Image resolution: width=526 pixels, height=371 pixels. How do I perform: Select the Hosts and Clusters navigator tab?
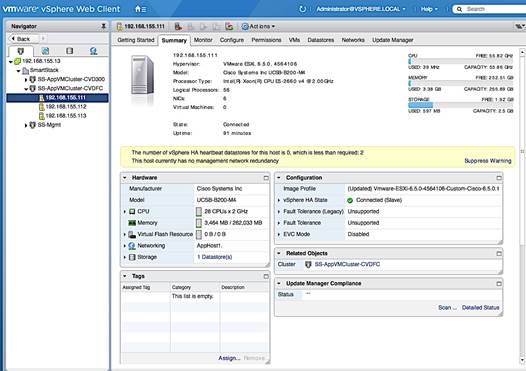click(21, 51)
